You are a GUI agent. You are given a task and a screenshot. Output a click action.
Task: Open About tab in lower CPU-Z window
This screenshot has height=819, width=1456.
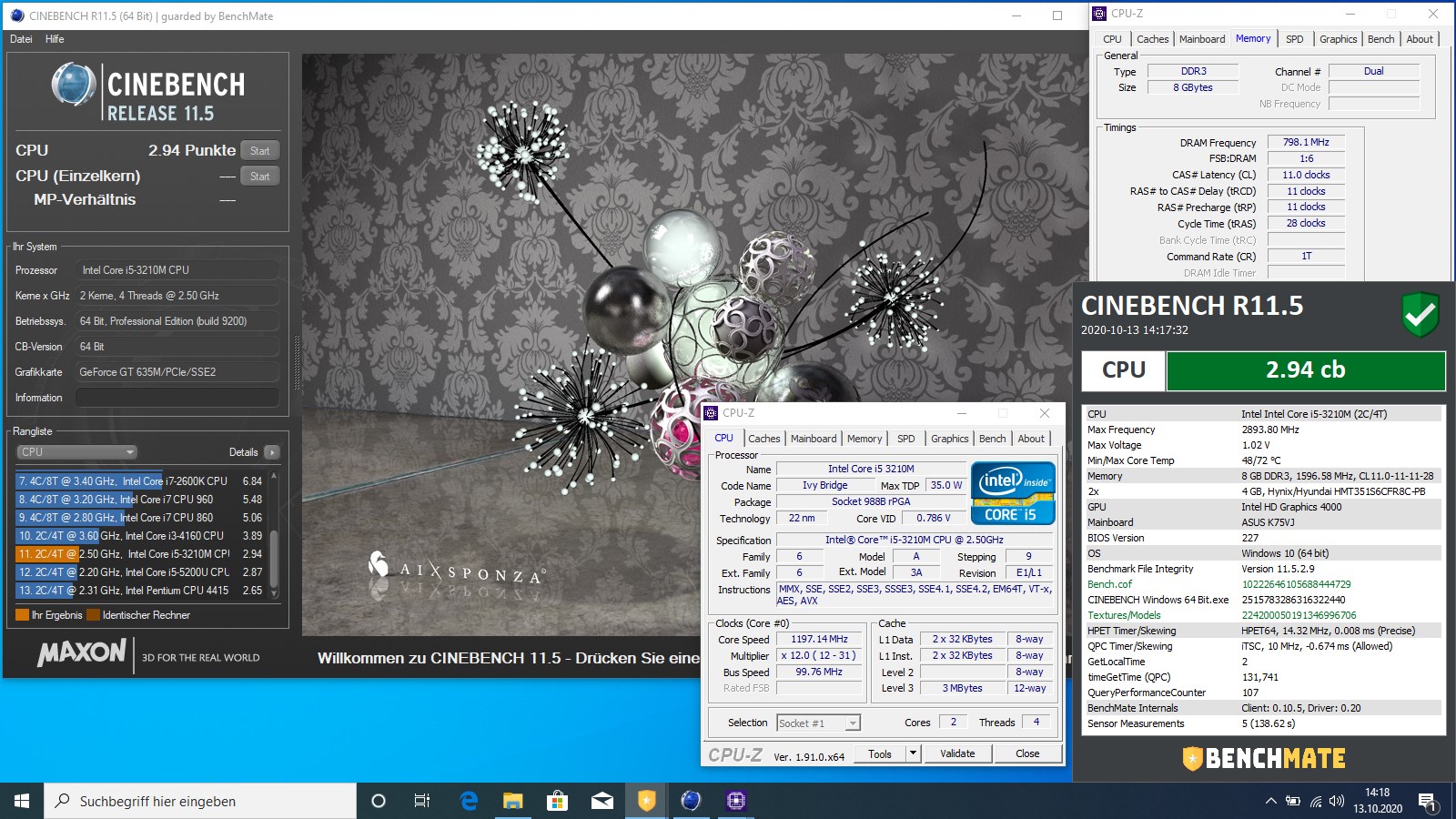[x=1031, y=439]
